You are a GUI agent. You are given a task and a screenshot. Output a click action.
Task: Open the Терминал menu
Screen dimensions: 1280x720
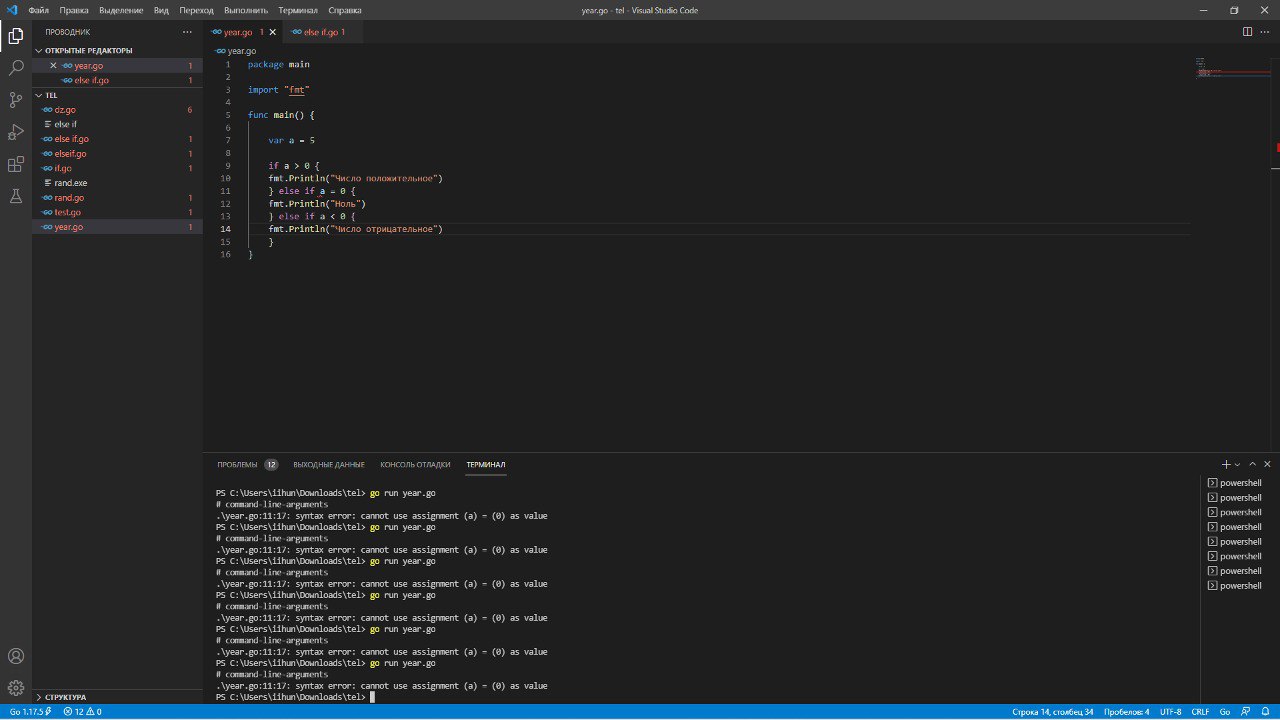point(297,10)
